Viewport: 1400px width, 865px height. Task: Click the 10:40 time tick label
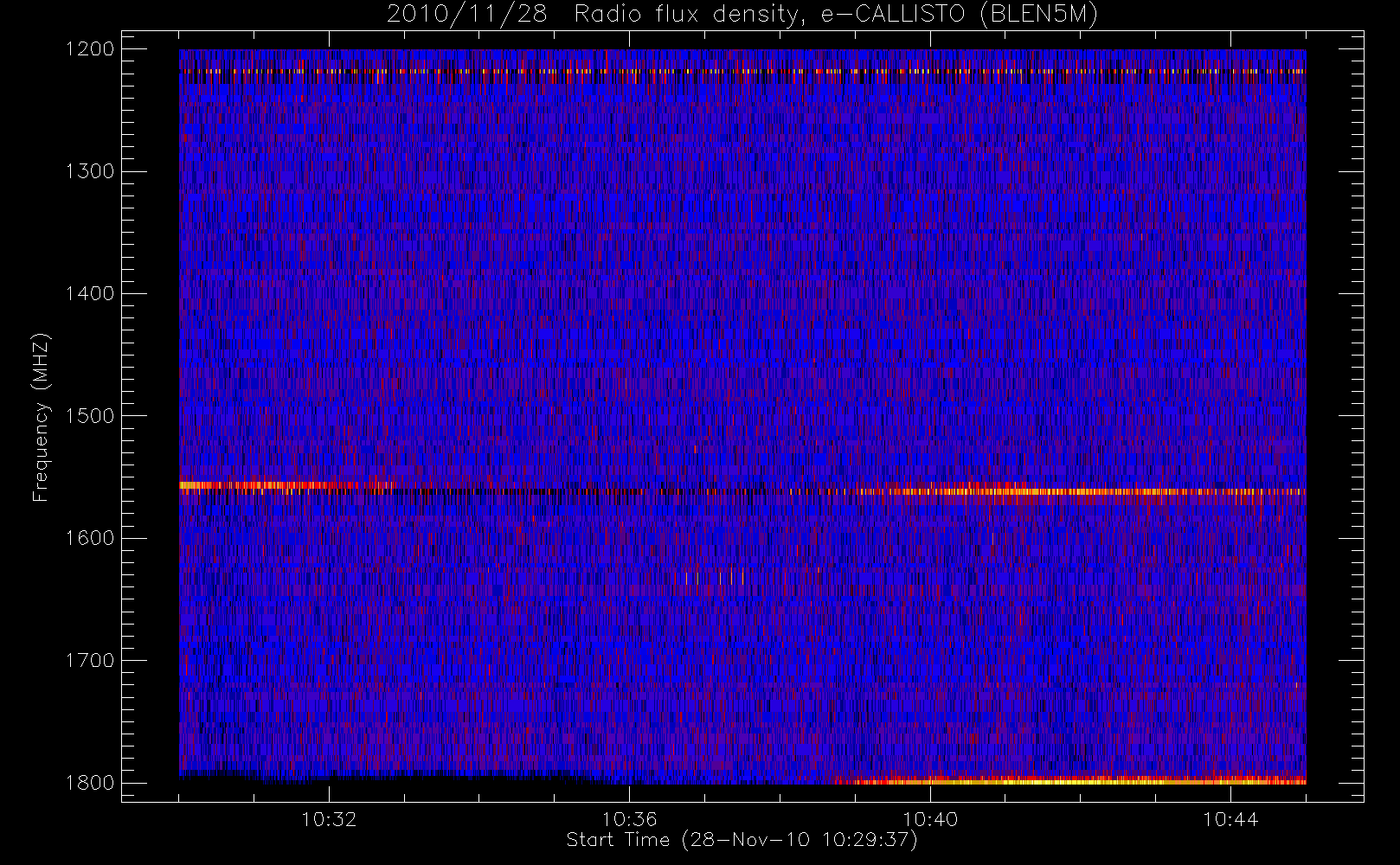click(930, 819)
